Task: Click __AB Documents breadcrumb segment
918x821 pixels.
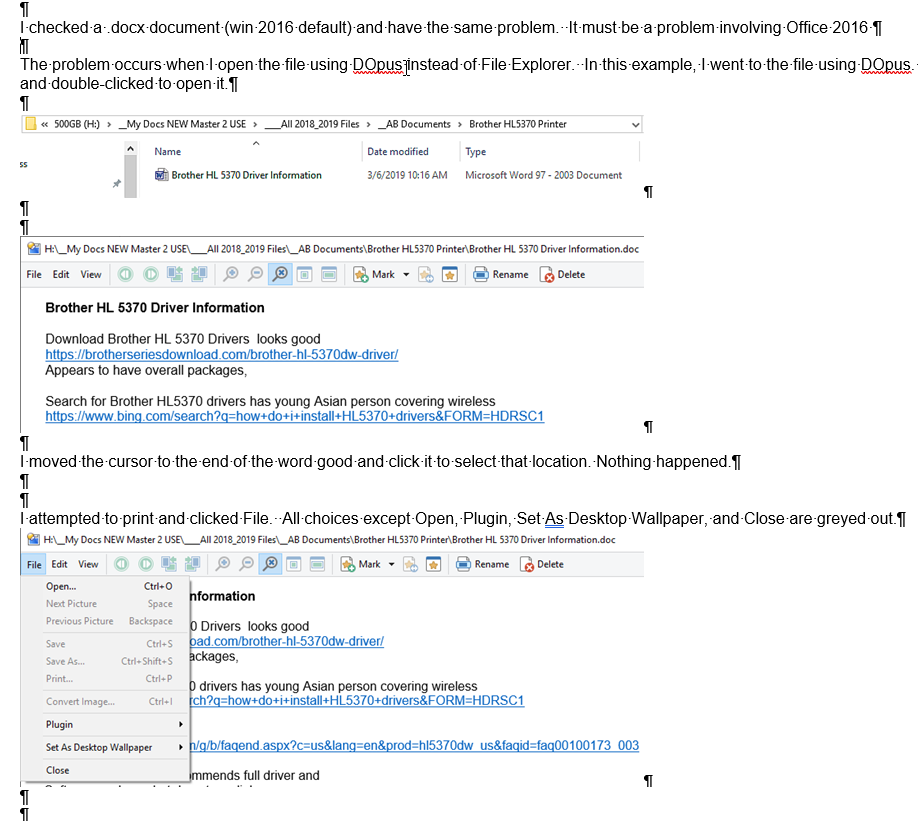Action: (415, 124)
